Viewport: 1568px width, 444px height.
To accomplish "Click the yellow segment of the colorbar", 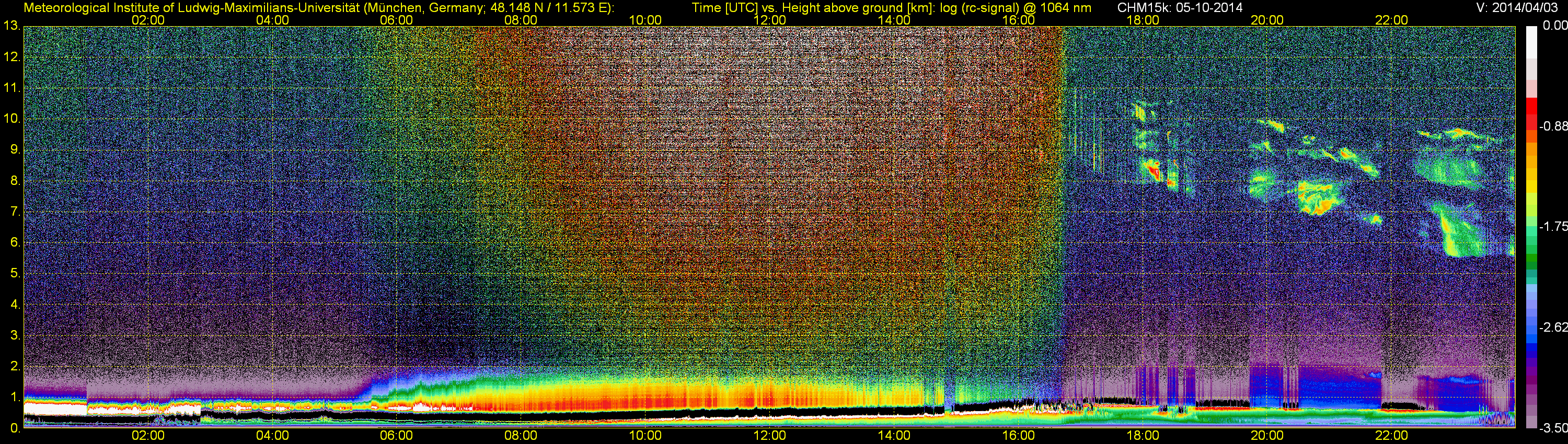I will pyautogui.click(x=1531, y=186).
